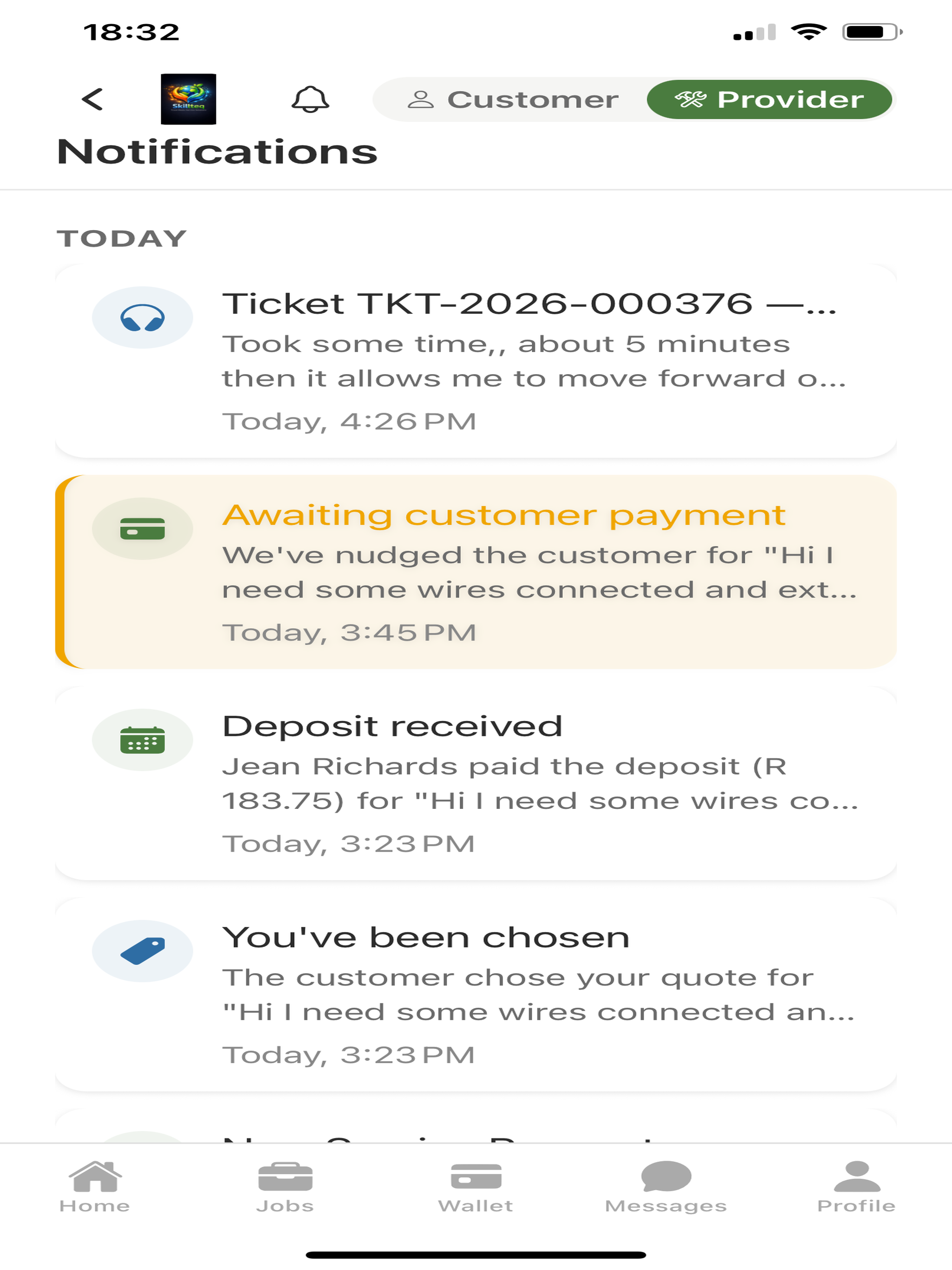The image size is (952, 1270).
Task: Tap the green payment card icon
Action: point(142,529)
